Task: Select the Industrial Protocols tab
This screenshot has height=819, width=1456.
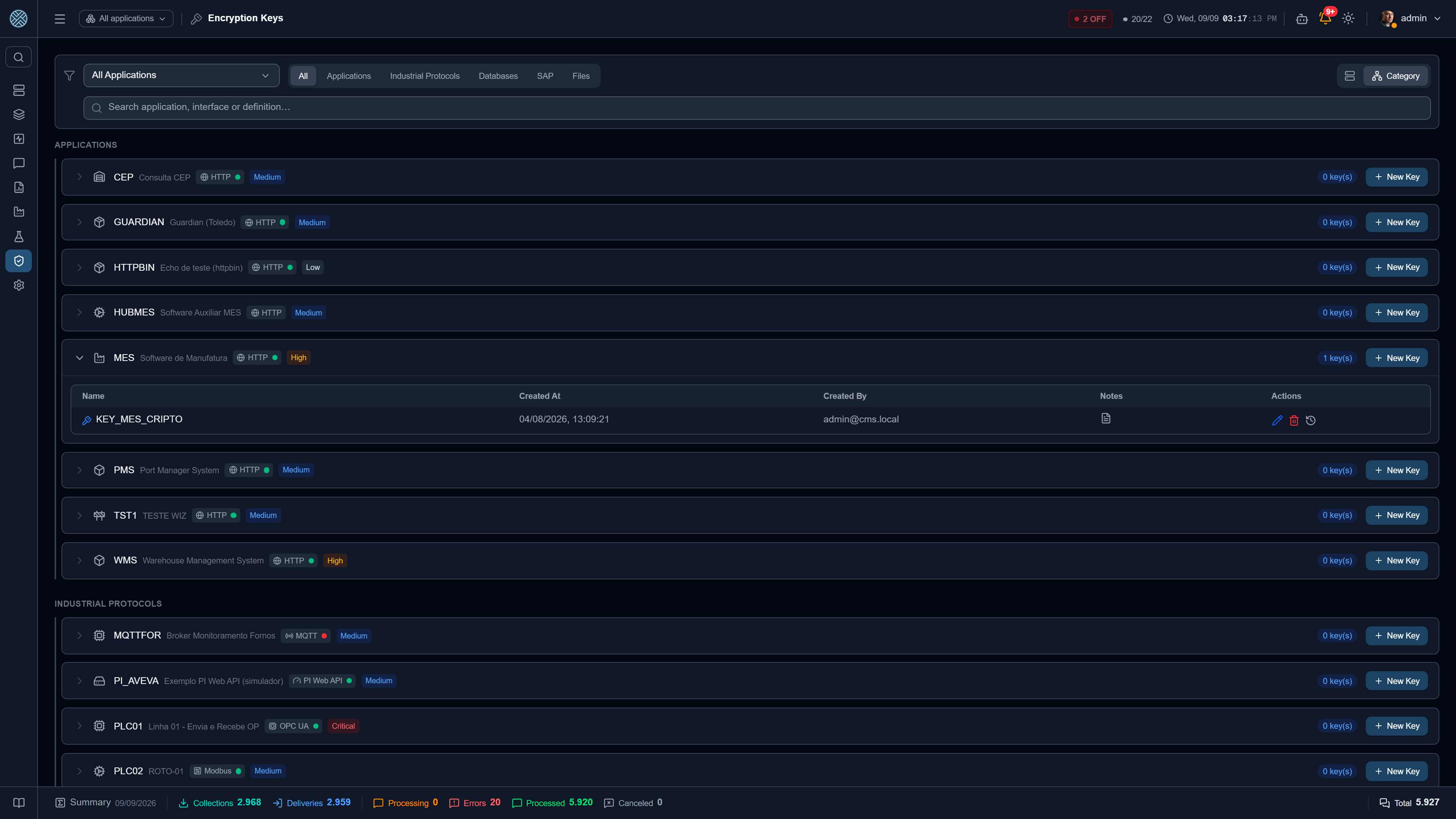Action: (425, 76)
